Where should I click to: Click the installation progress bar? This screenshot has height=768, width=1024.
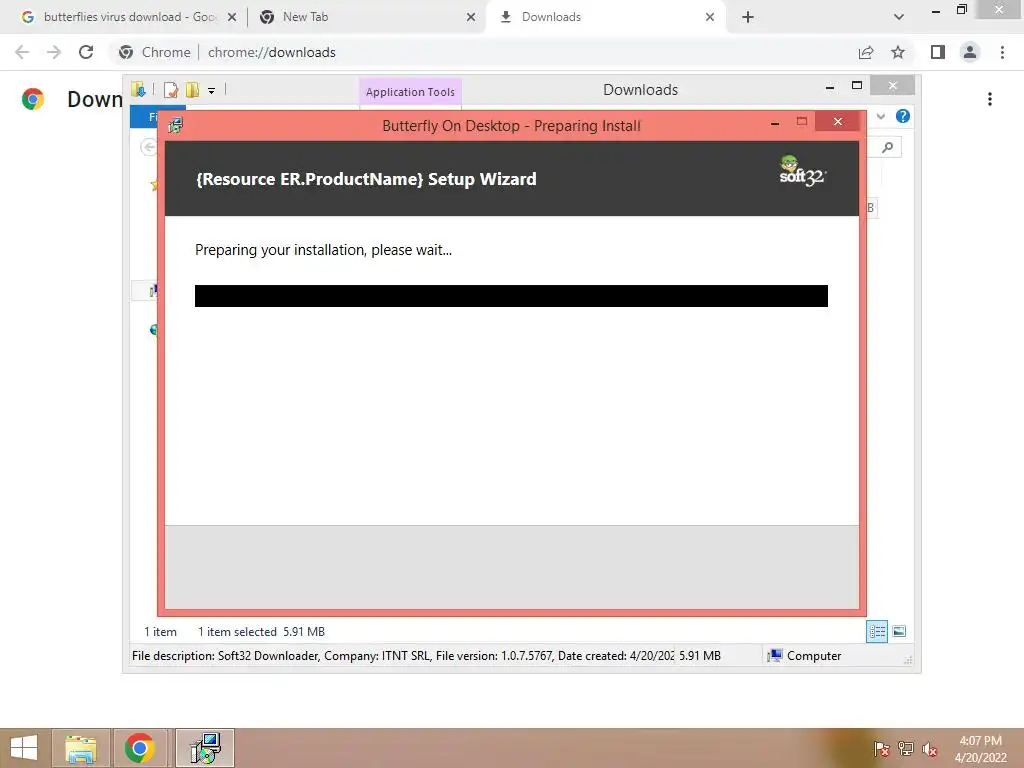coord(511,296)
